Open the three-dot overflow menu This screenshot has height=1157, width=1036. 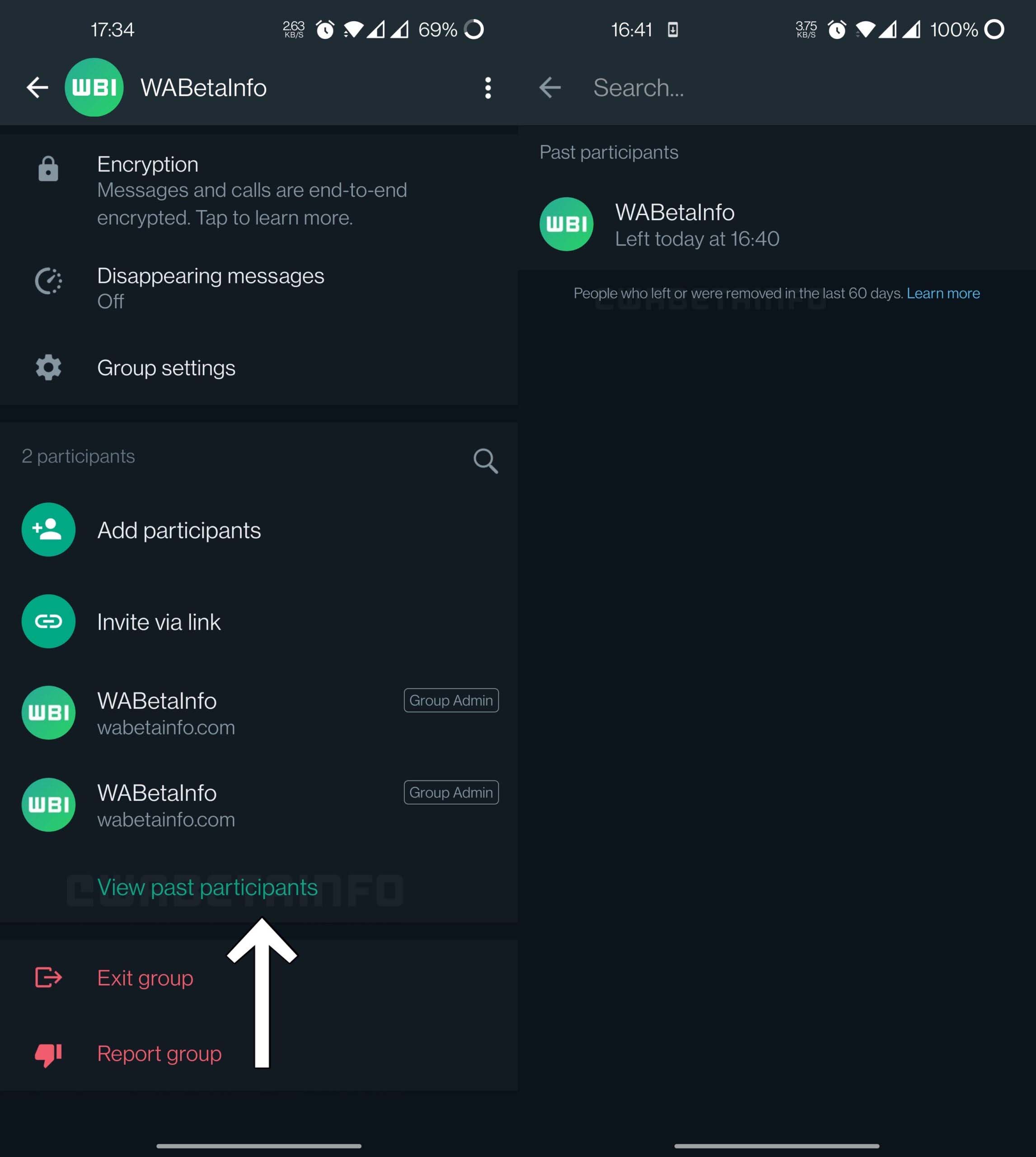488,88
